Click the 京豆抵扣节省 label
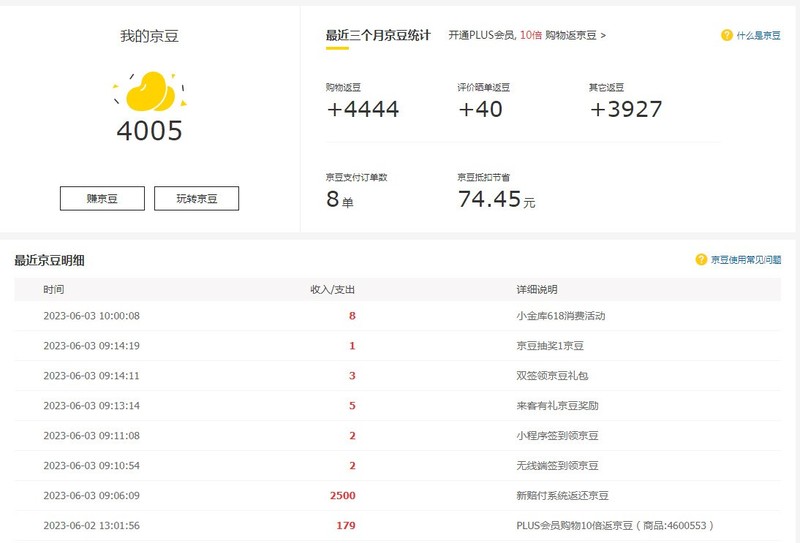 (x=484, y=177)
